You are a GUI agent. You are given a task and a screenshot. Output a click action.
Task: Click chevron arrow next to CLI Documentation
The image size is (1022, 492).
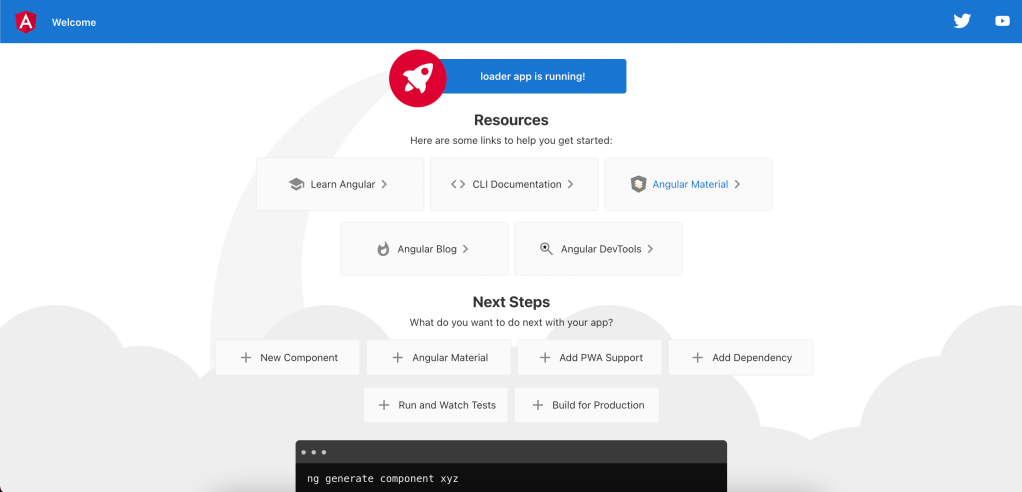pyautogui.click(x=571, y=184)
